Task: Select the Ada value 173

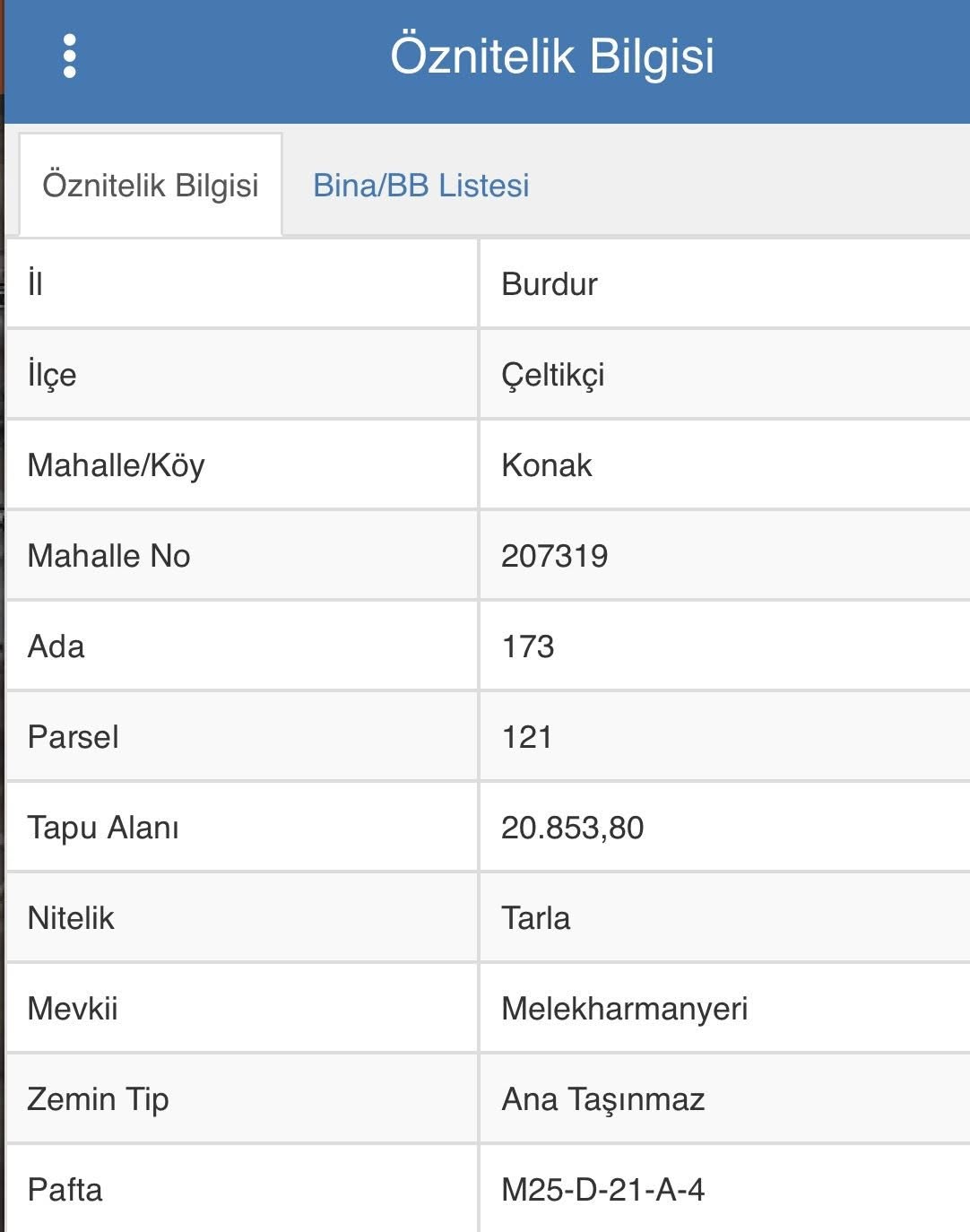Action: click(x=528, y=646)
